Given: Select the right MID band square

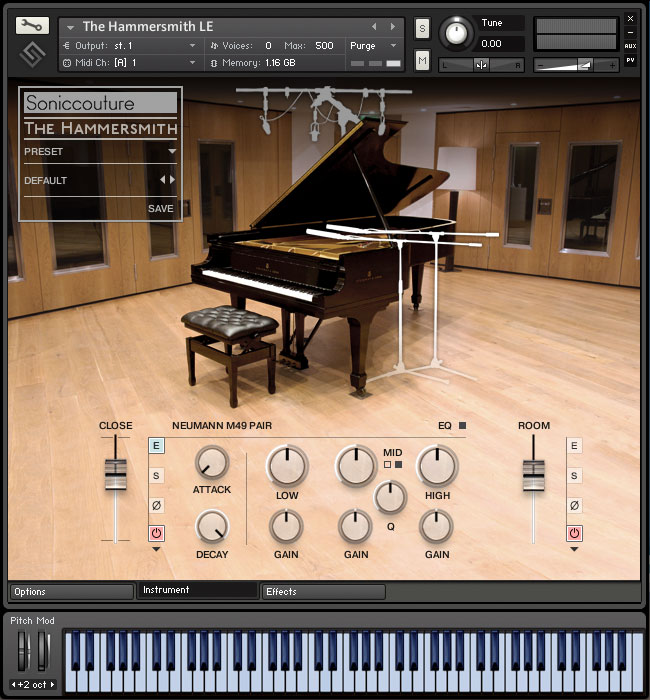Looking at the screenshot, I should pos(399,465).
